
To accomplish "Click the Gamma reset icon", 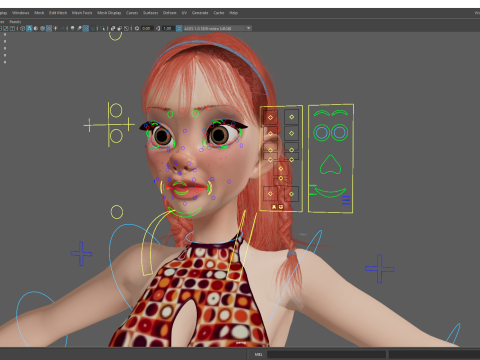I will pyautogui.click(x=158, y=28).
